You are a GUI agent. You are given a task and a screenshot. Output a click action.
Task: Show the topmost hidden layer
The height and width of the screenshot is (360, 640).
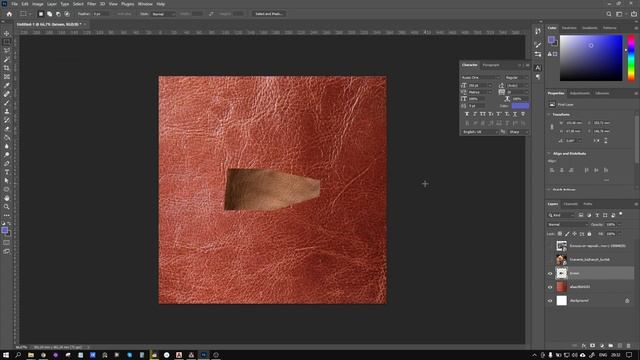pyautogui.click(x=550, y=246)
